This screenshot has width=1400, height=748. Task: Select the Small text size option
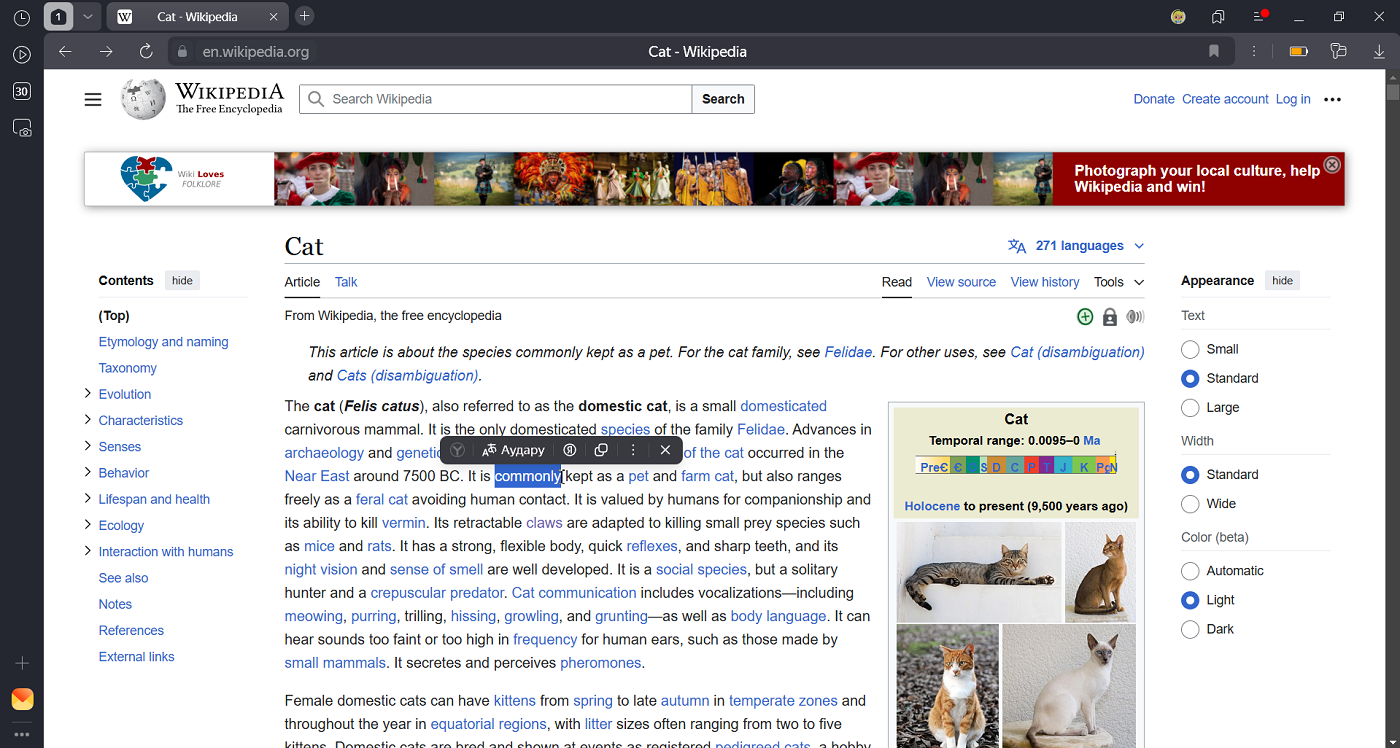[x=1190, y=349]
